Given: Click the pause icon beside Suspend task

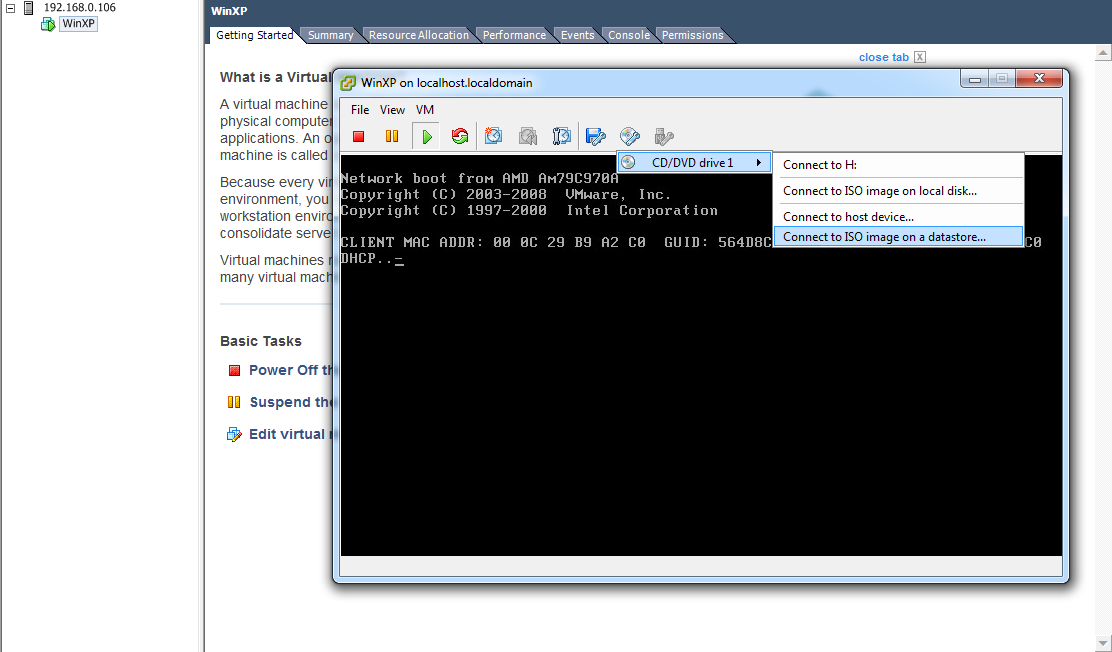Looking at the screenshot, I should click(x=234, y=402).
